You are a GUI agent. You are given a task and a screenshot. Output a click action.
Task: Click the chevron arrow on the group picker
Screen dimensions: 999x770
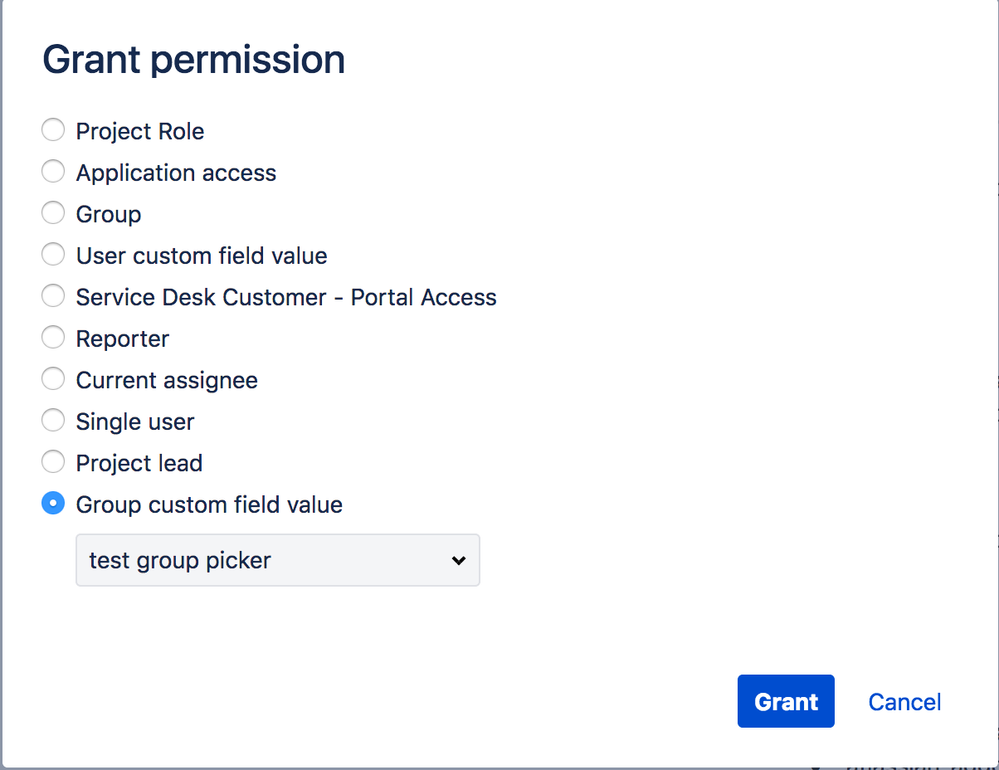click(x=458, y=560)
